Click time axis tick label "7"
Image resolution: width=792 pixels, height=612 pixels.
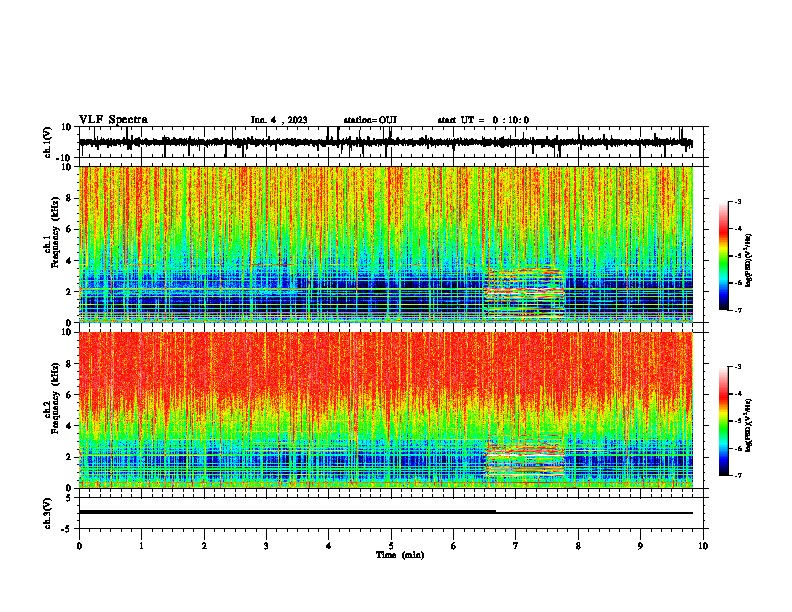coord(516,546)
